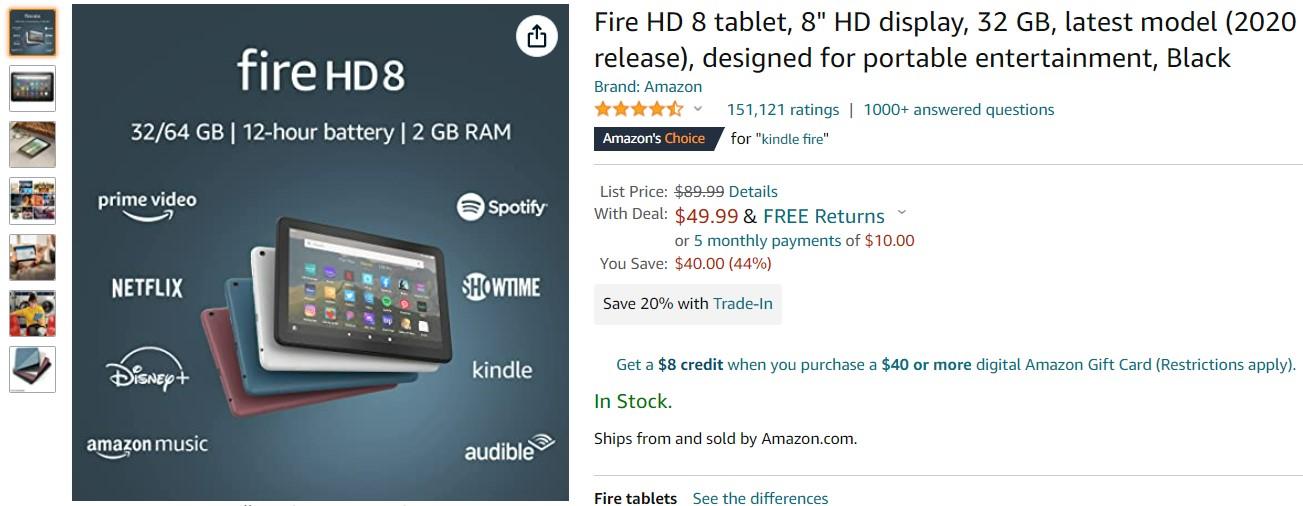View second thumbnail of tablet front
The height and width of the screenshot is (506, 1303).
point(32,88)
